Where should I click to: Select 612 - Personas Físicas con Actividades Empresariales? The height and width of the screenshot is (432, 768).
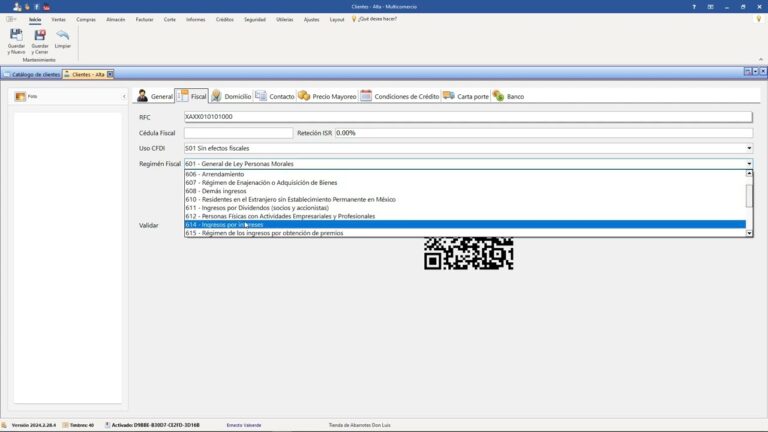[x=280, y=216]
